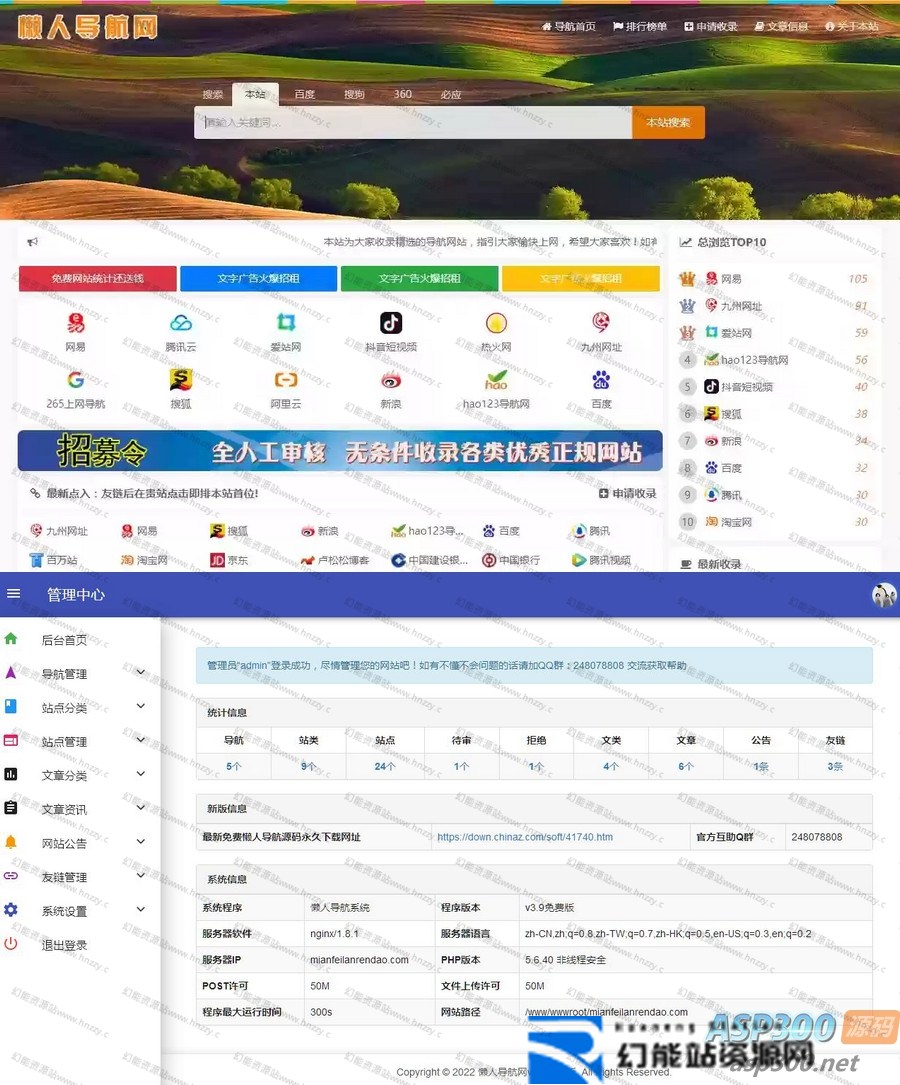The image size is (900, 1085).
Task: Click the bell icon beside 网站公告
Action: (x=11, y=841)
